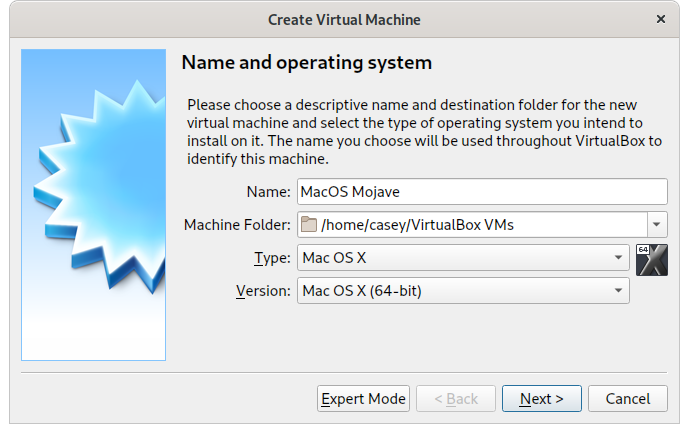Click the Name field containing MacOS Mojave
This screenshot has height=433, width=689.
pos(482,192)
